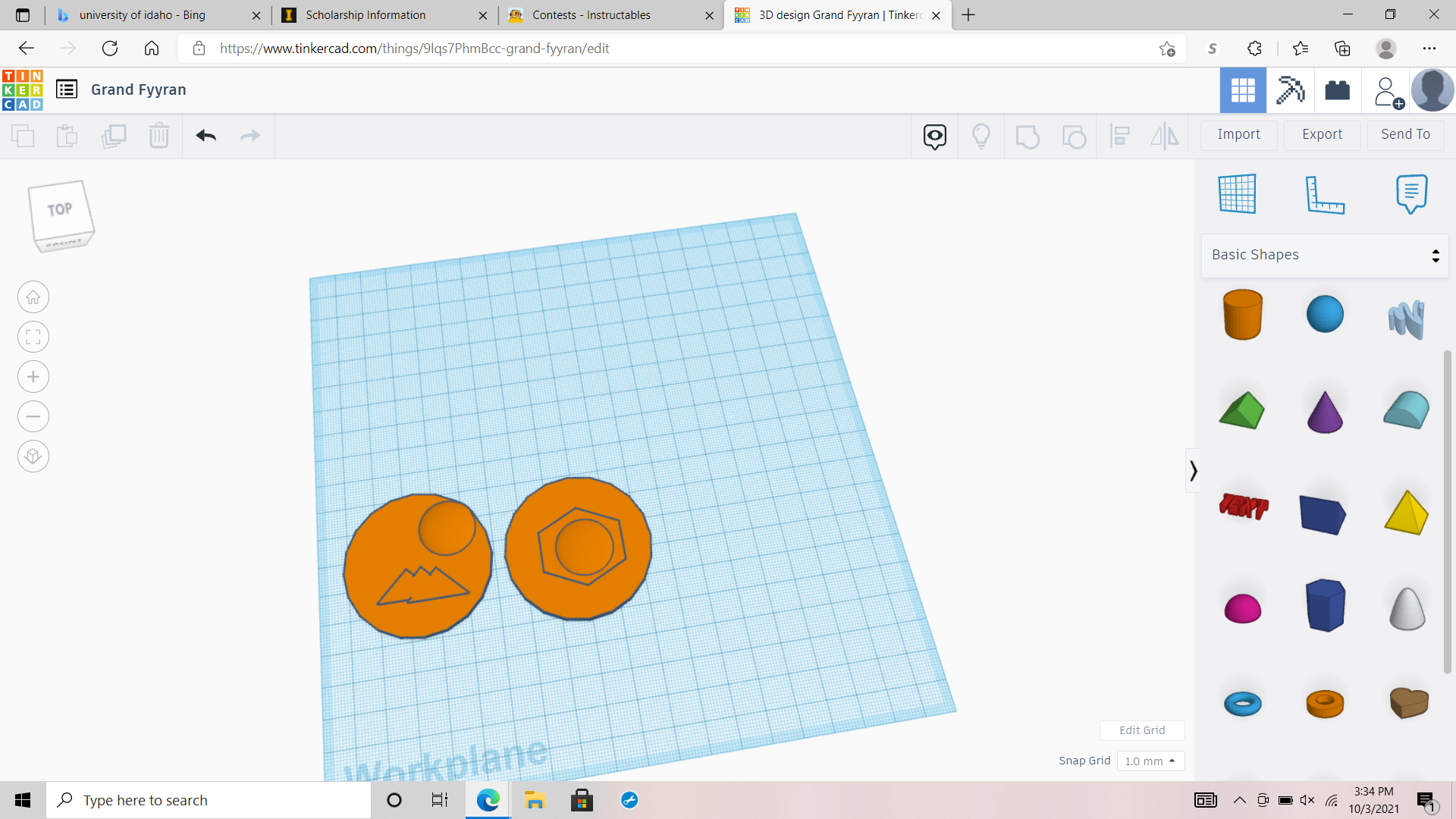1456x819 pixels.
Task: Click the mirror tool icon
Action: pyautogui.click(x=1165, y=134)
